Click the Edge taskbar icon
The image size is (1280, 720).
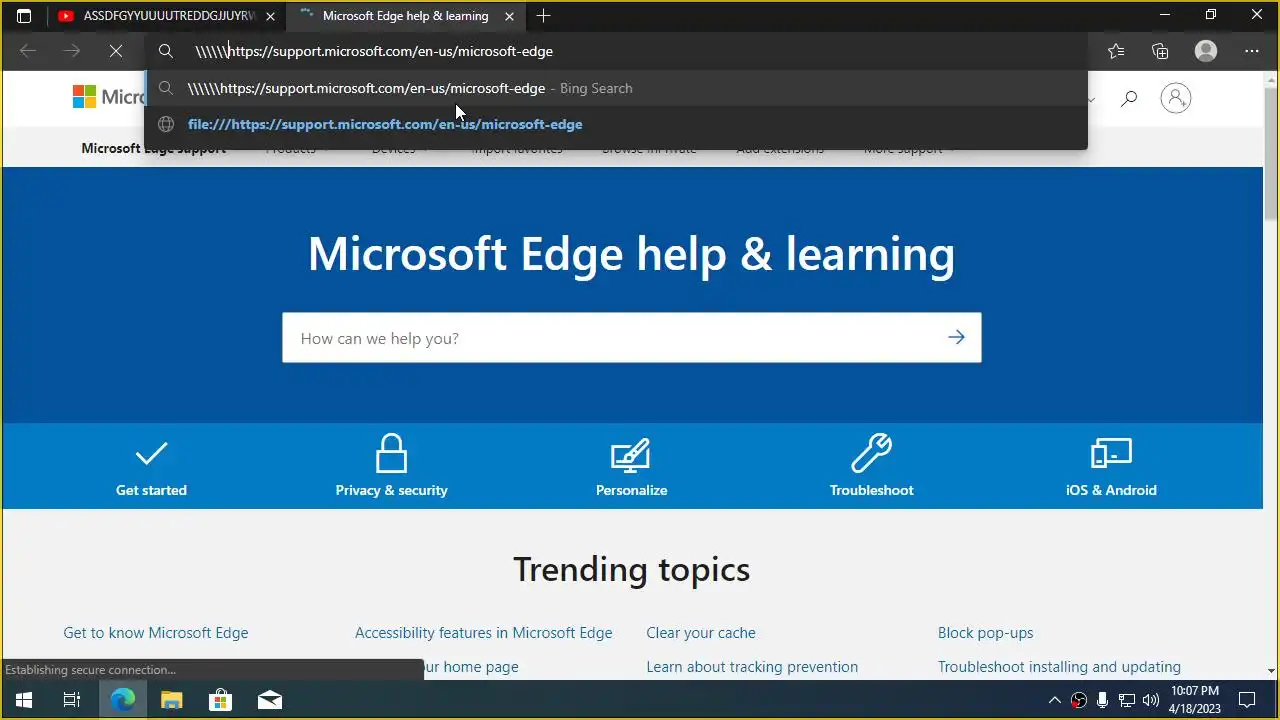(122, 700)
